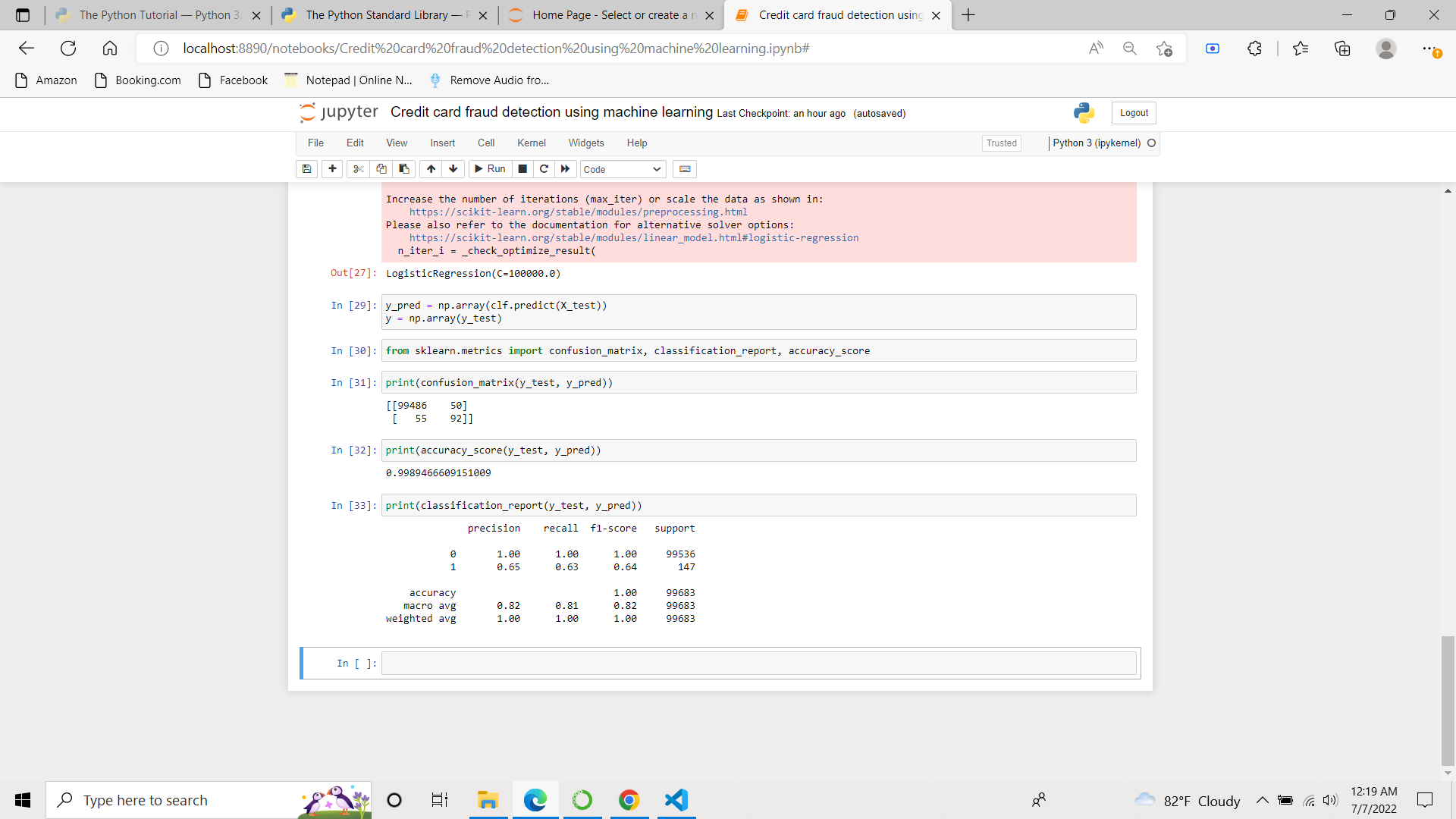Copy the selected cell using copy icon
Screen dimensions: 1456x819
pyautogui.click(x=381, y=168)
